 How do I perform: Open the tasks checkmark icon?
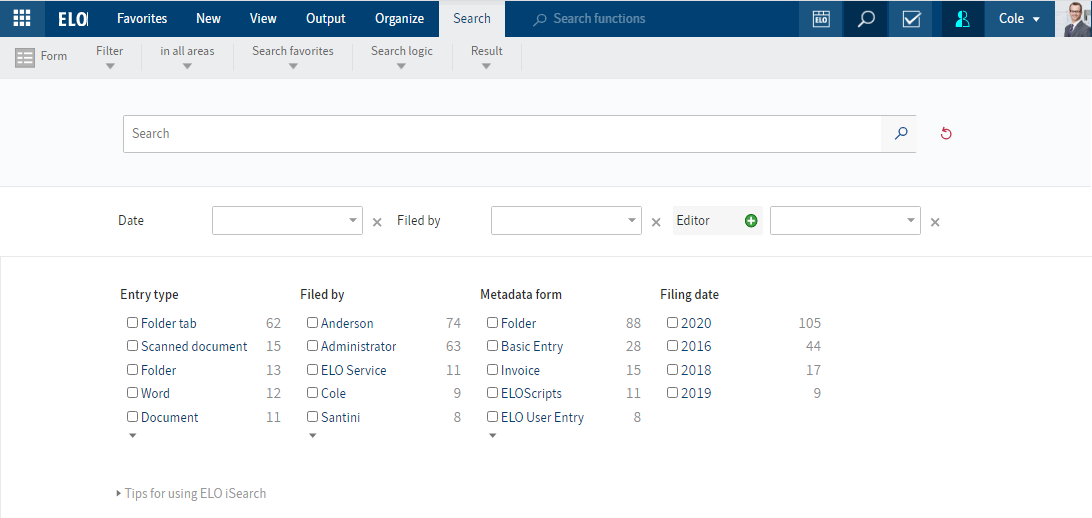tap(911, 19)
